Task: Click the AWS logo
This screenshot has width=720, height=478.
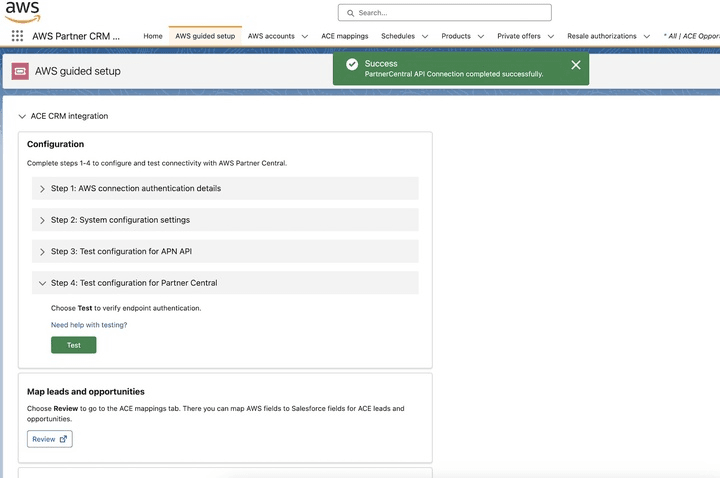Action: pos(22,12)
